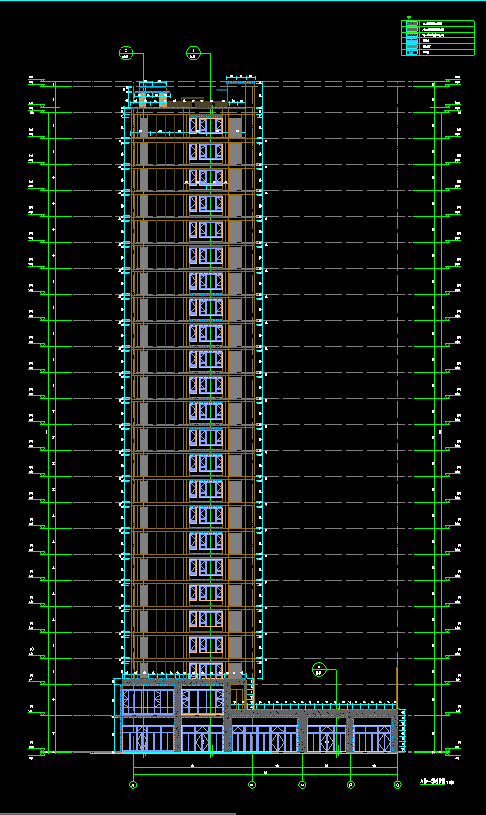This screenshot has width=486, height=815.
Task: Select the rooftop stair tower on the right side
Action: tap(242, 93)
